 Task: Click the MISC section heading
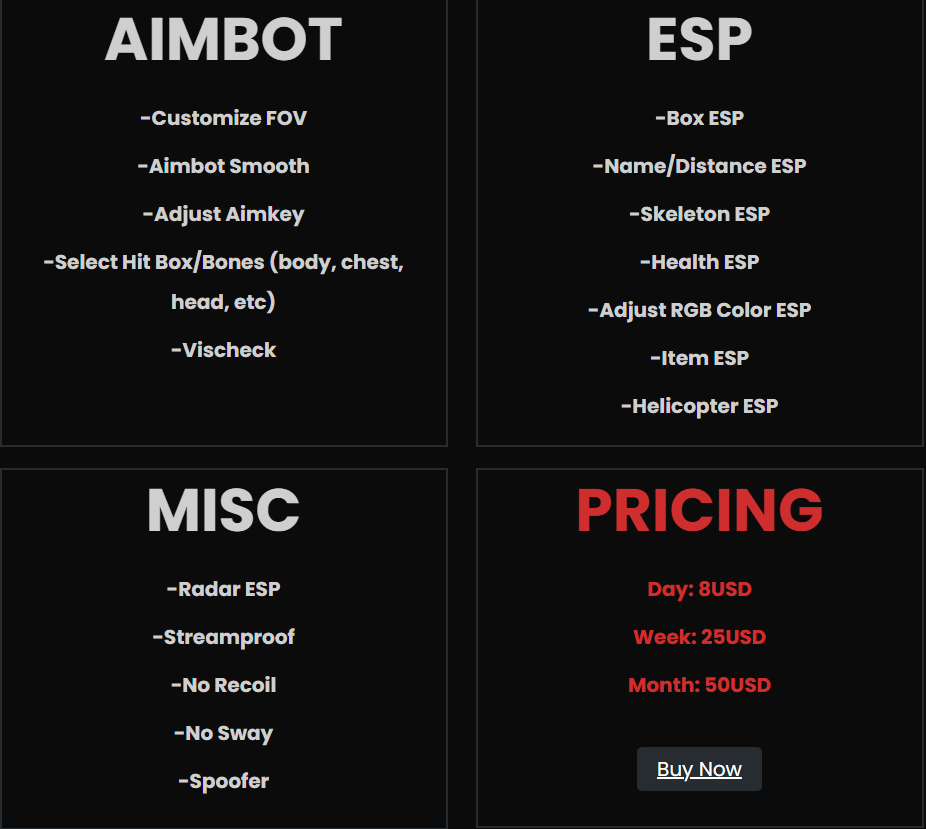223,510
